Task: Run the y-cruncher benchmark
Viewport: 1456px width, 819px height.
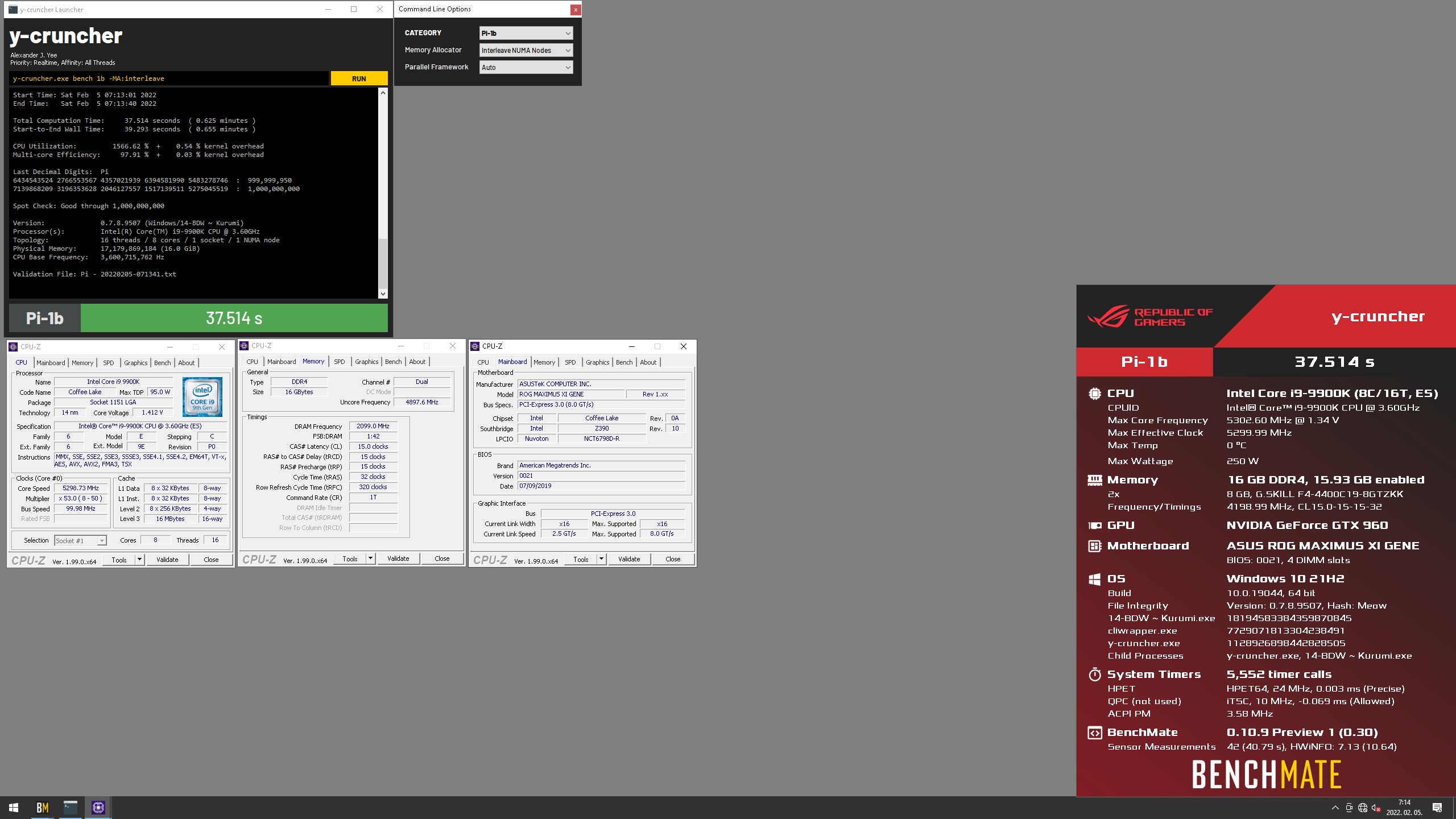Action: click(359, 78)
